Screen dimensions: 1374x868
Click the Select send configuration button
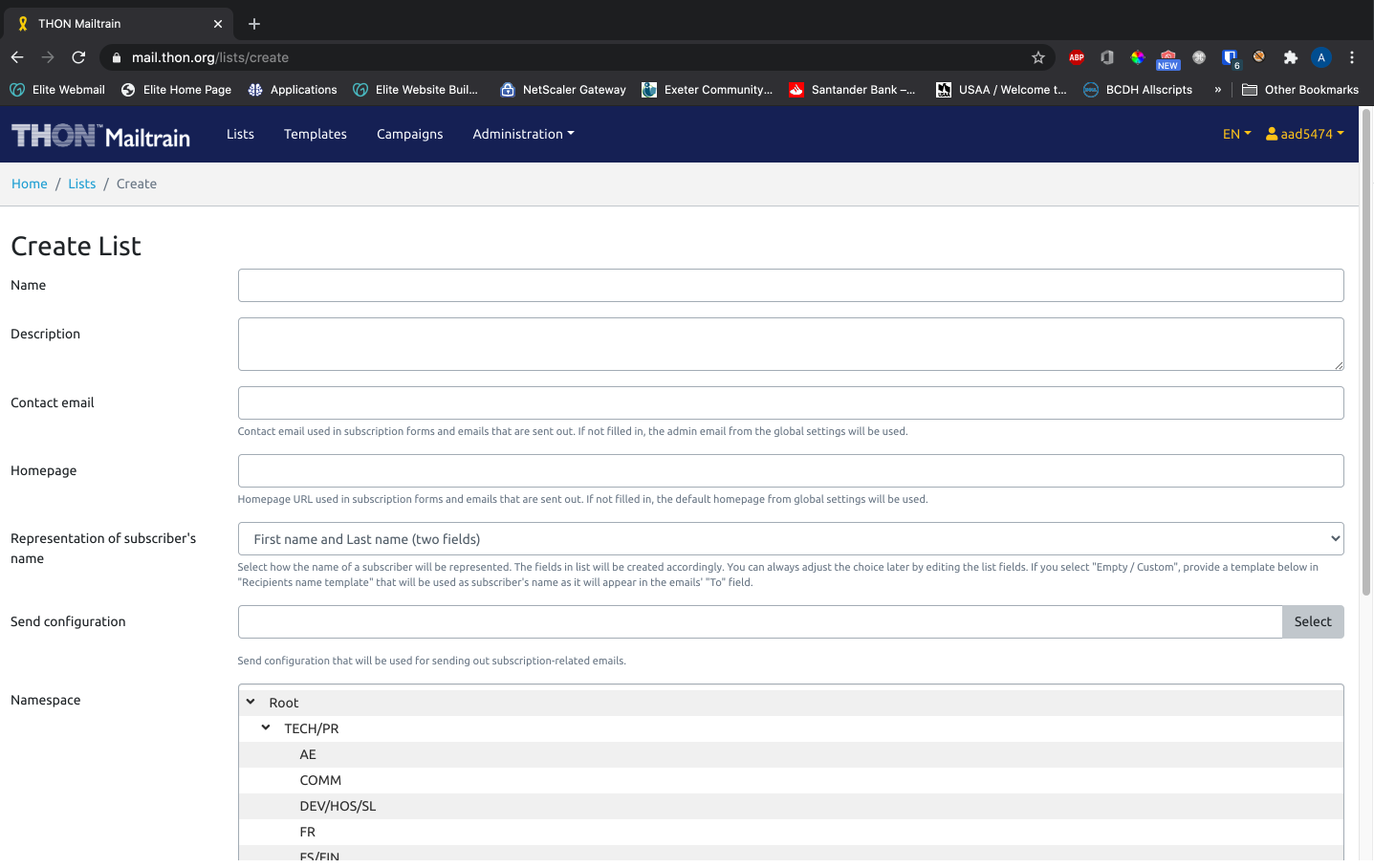1313,621
